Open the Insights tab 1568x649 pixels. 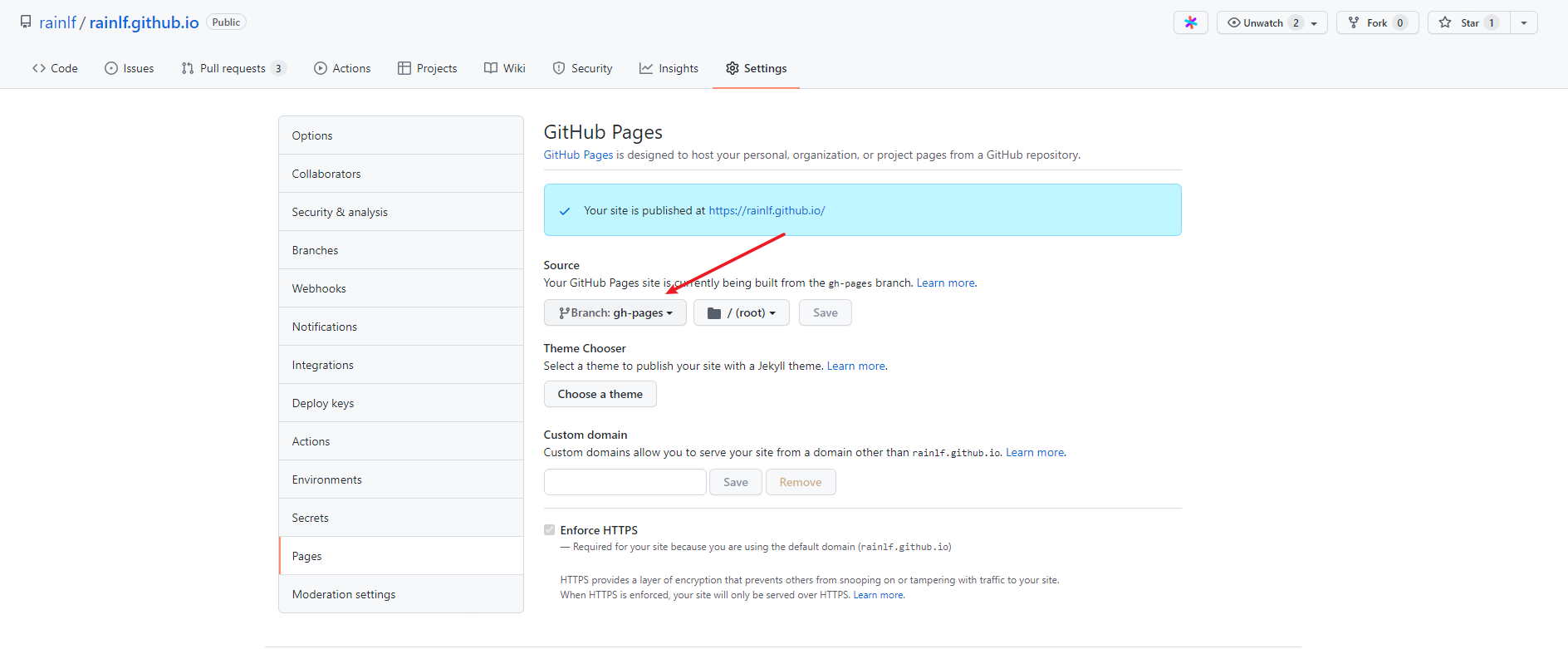tap(669, 68)
